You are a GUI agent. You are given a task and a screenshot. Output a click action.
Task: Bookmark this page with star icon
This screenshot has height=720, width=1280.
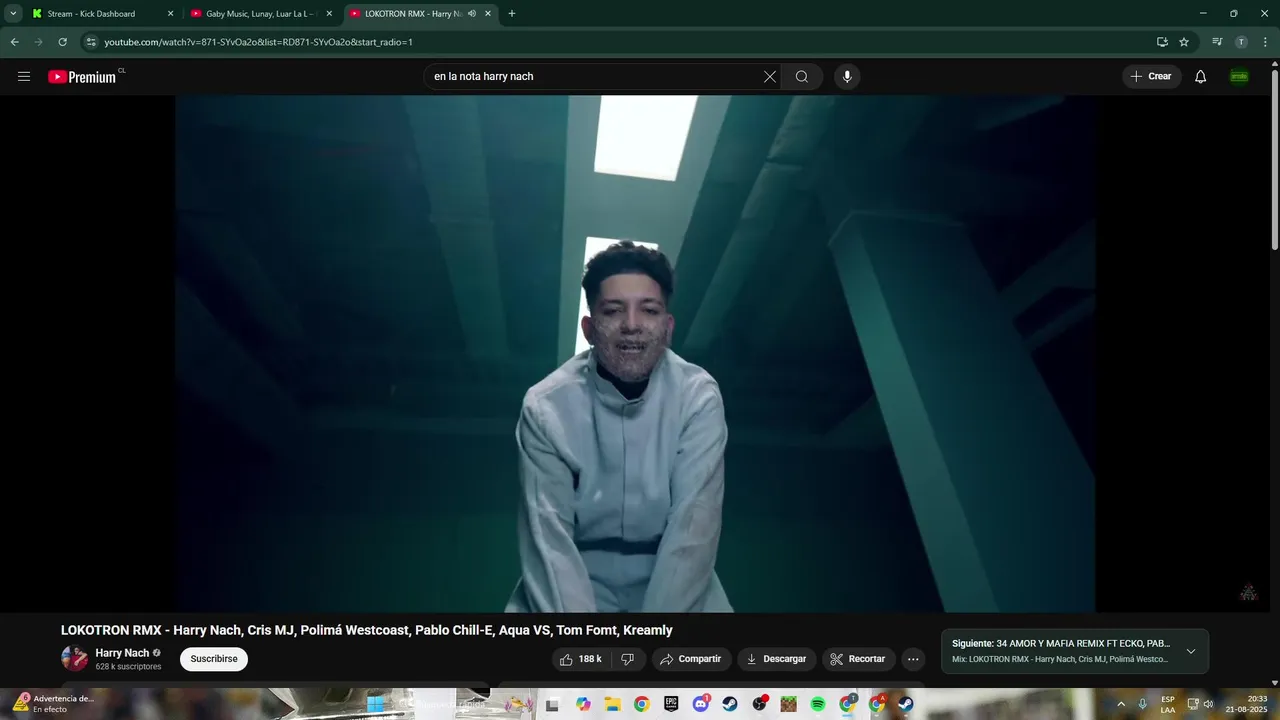pyautogui.click(x=1184, y=42)
